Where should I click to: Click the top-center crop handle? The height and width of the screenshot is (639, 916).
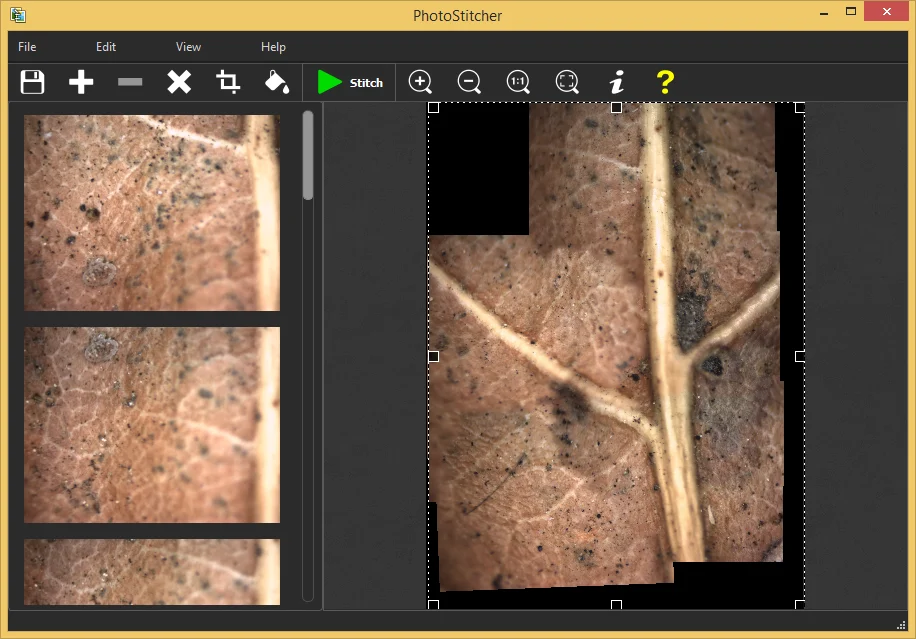click(x=616, y=107)
